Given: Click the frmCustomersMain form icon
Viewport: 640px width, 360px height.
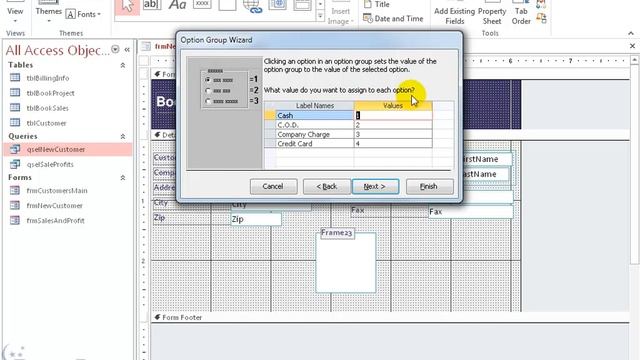Looking at the screenshot, I should (x=15, y=190).
